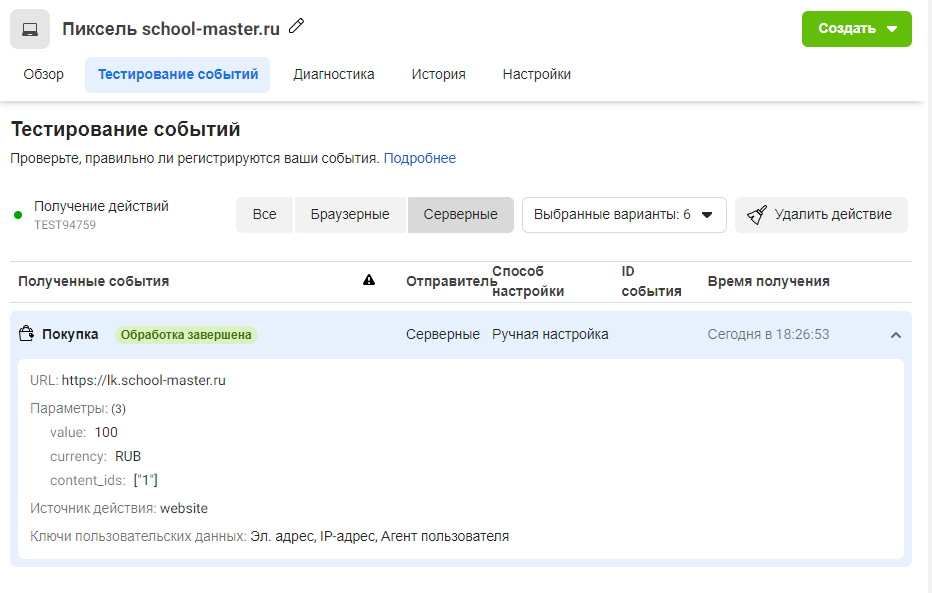
Task: Click the Параметры: (3) label
Action: pos(78,408)
